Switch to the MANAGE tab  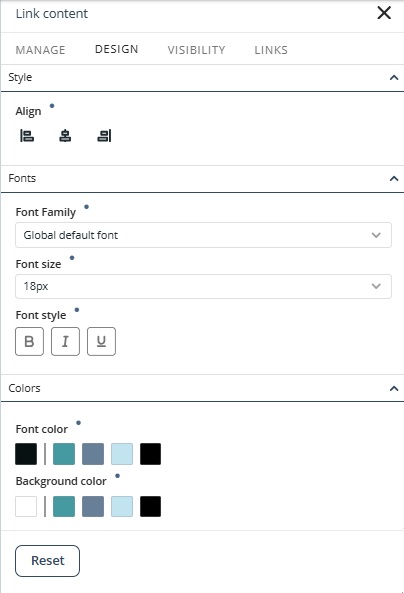(40, 50)
